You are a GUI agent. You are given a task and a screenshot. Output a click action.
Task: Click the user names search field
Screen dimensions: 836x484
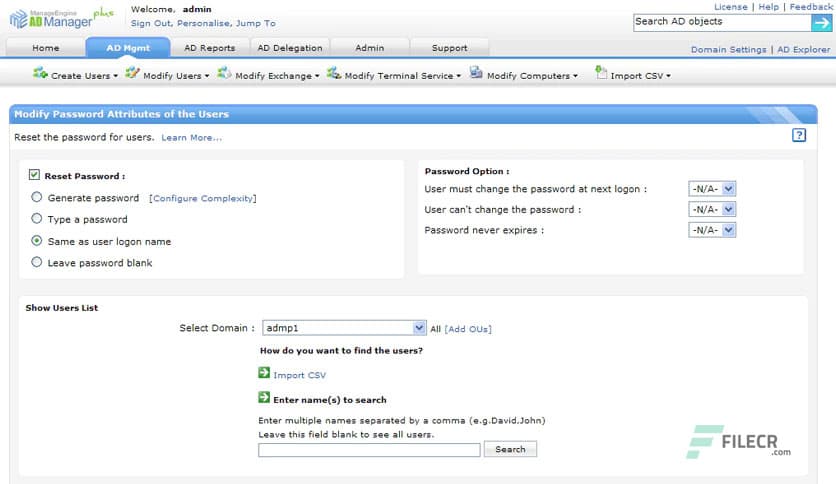pyautogui.click(x=369, y=450)
